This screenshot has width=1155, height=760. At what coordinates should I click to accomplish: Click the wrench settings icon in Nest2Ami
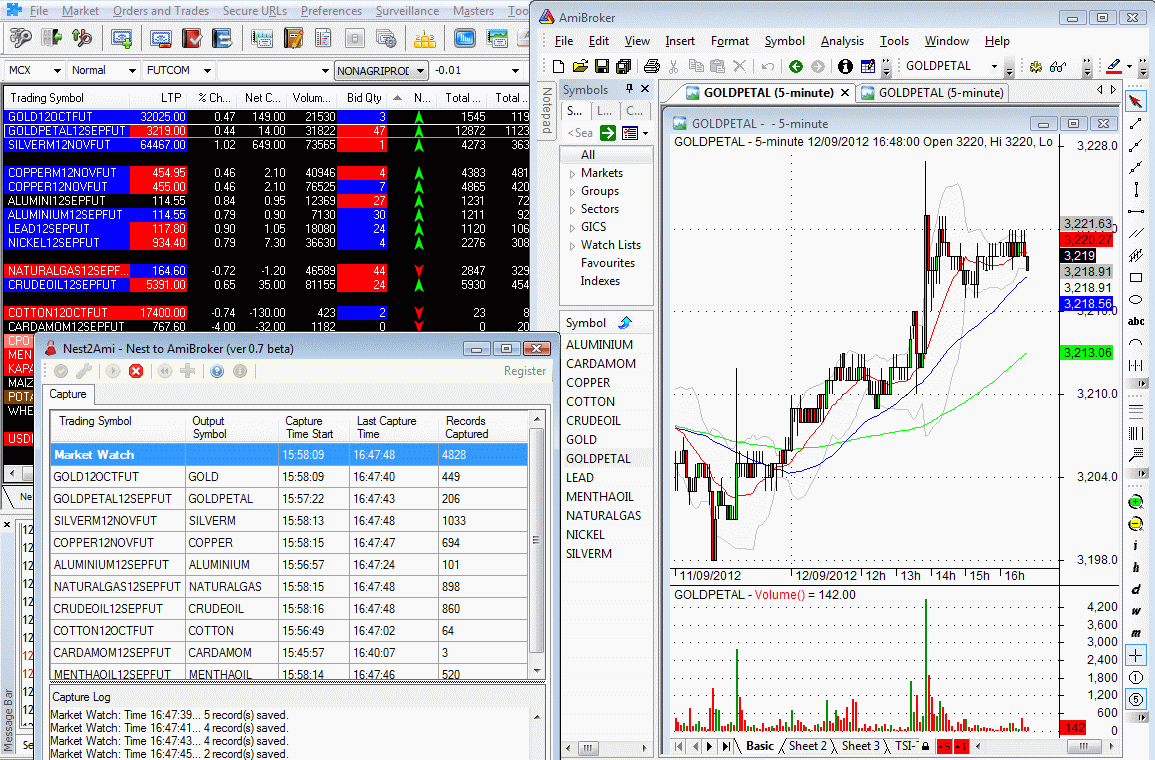(84, 371)
